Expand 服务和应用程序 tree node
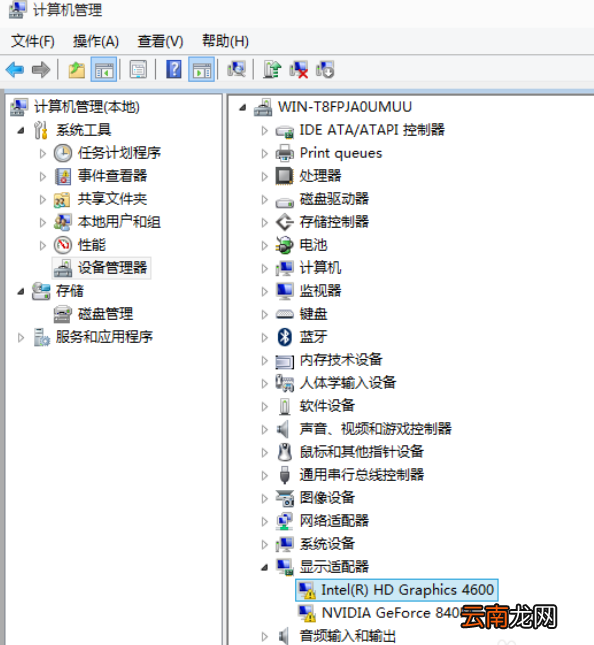Screen dimensions: 594x645 21,338
